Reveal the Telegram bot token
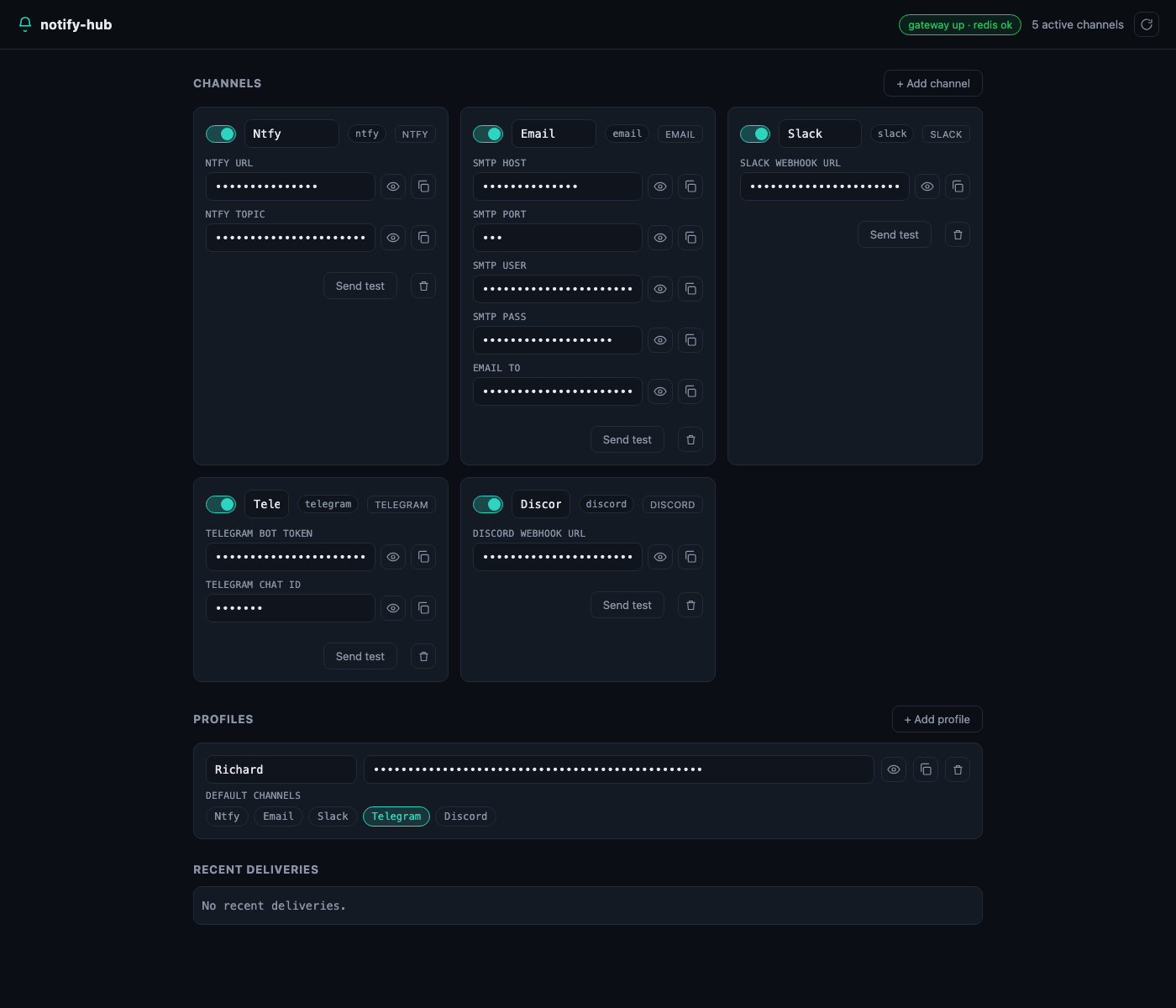Viewport: 1176px width, 1008px height. point(393,557)
